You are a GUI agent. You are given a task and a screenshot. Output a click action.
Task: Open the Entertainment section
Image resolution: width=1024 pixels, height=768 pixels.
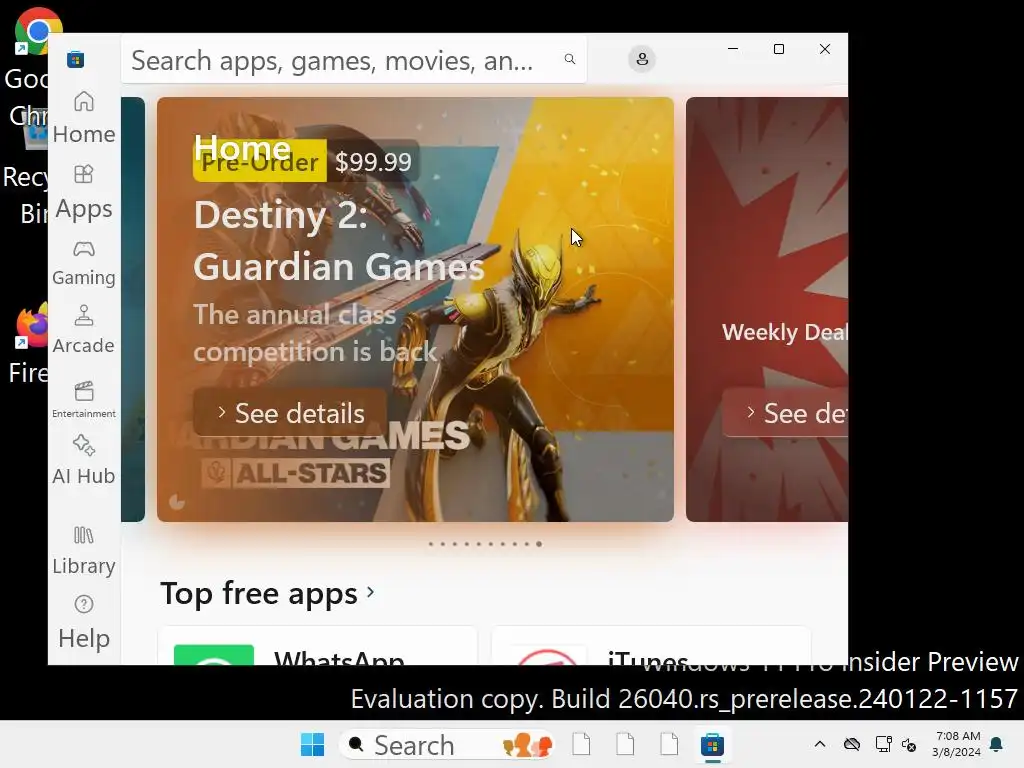tap(84, 399)
